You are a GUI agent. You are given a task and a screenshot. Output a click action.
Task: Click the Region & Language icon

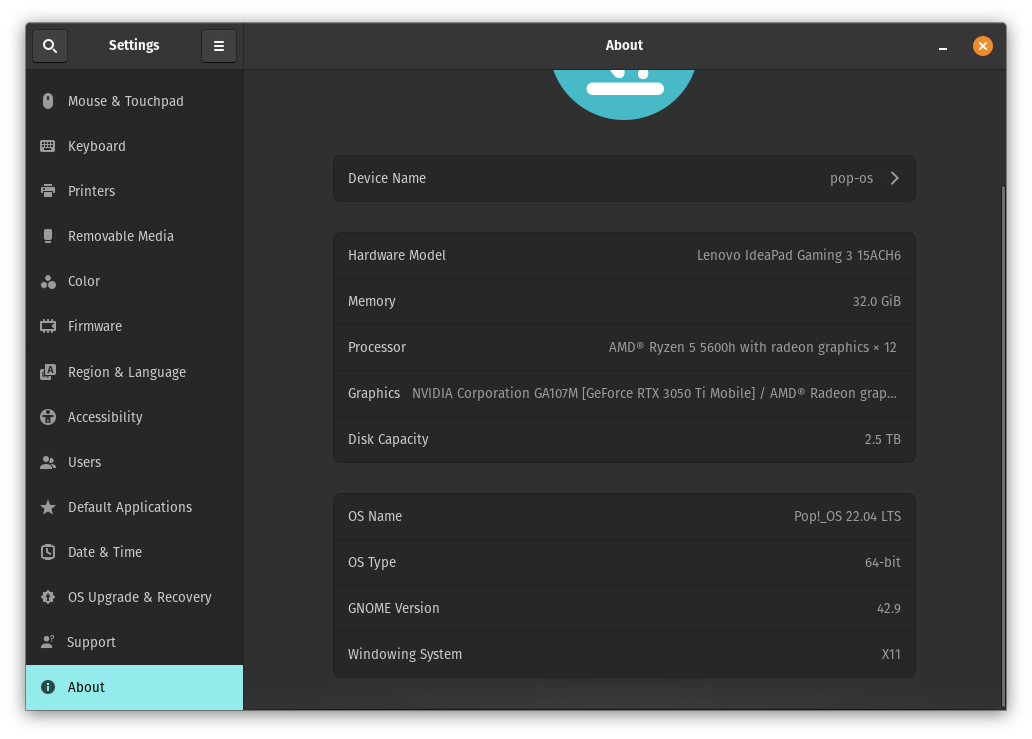click(x=48, y=372)
